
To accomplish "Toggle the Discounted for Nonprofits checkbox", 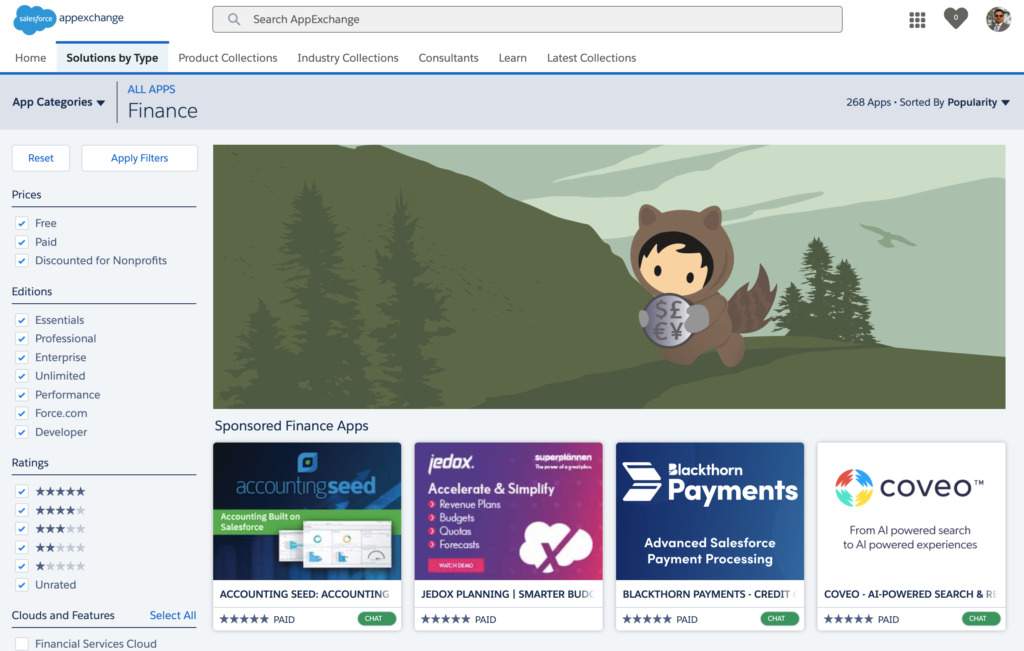I will coord(22,261).
